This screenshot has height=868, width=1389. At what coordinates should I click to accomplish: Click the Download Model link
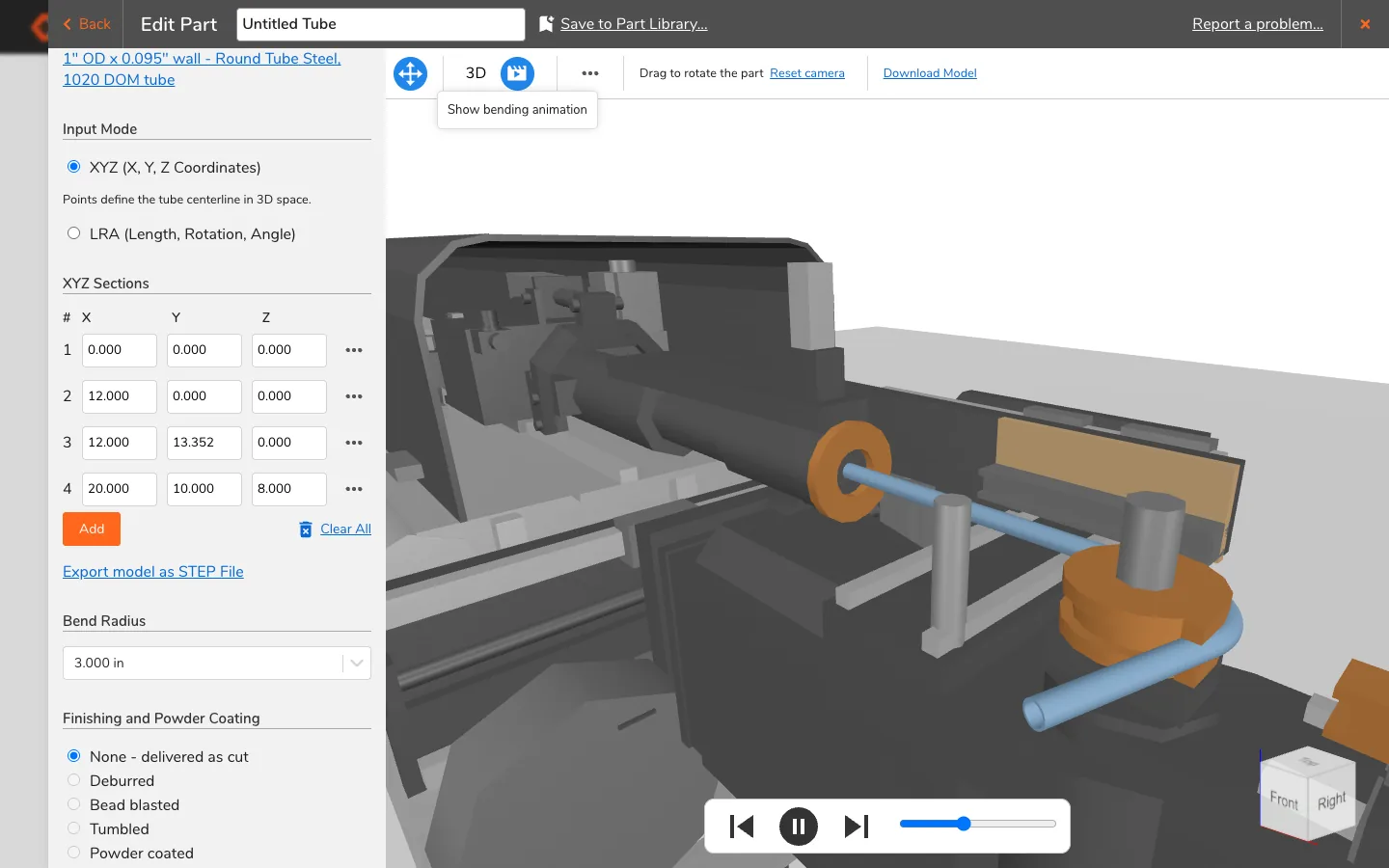[x=930, y=73]
